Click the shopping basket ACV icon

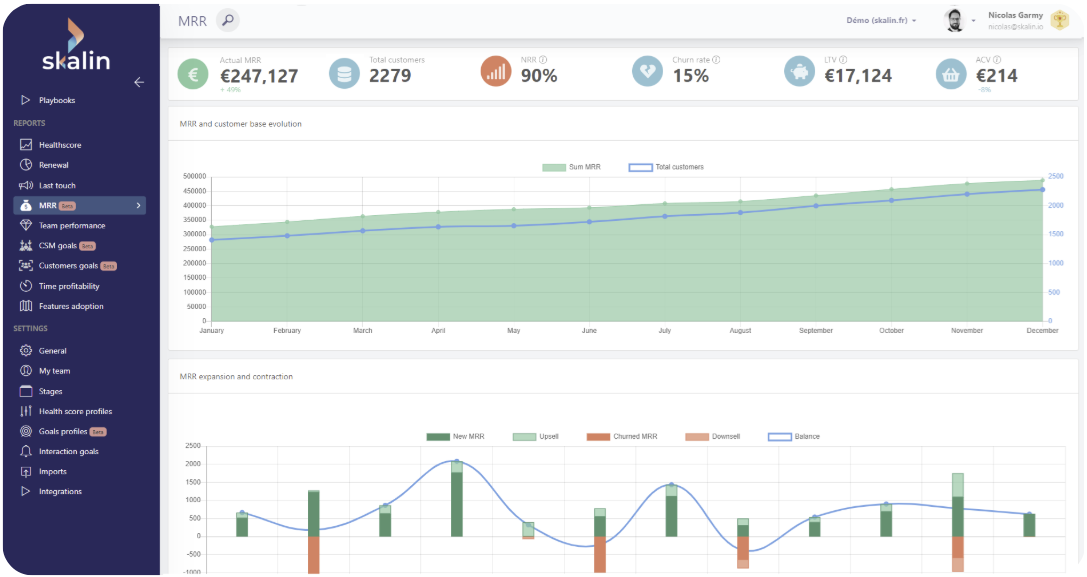tap(950, 74)
